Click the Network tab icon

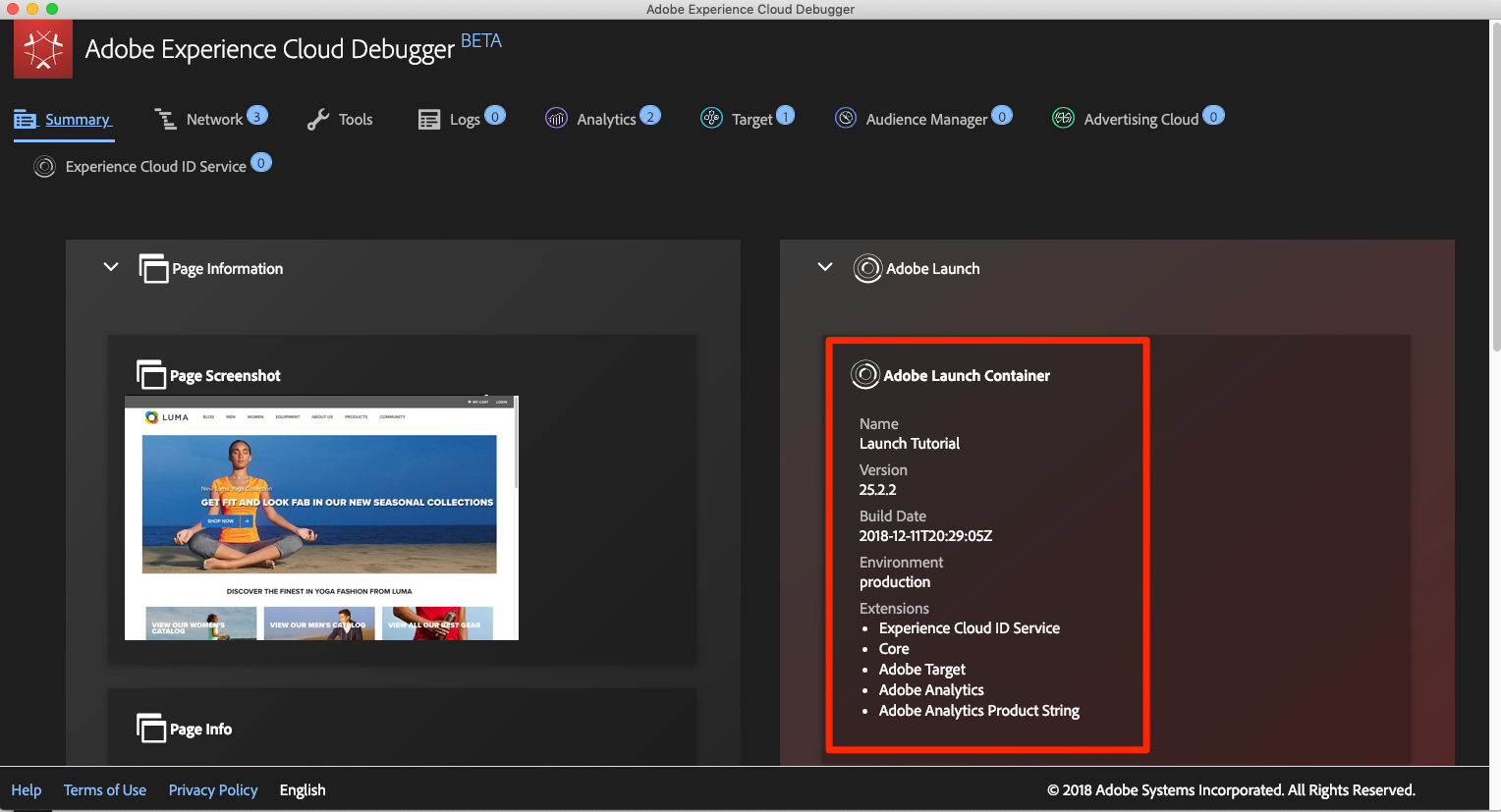point(165,120)
